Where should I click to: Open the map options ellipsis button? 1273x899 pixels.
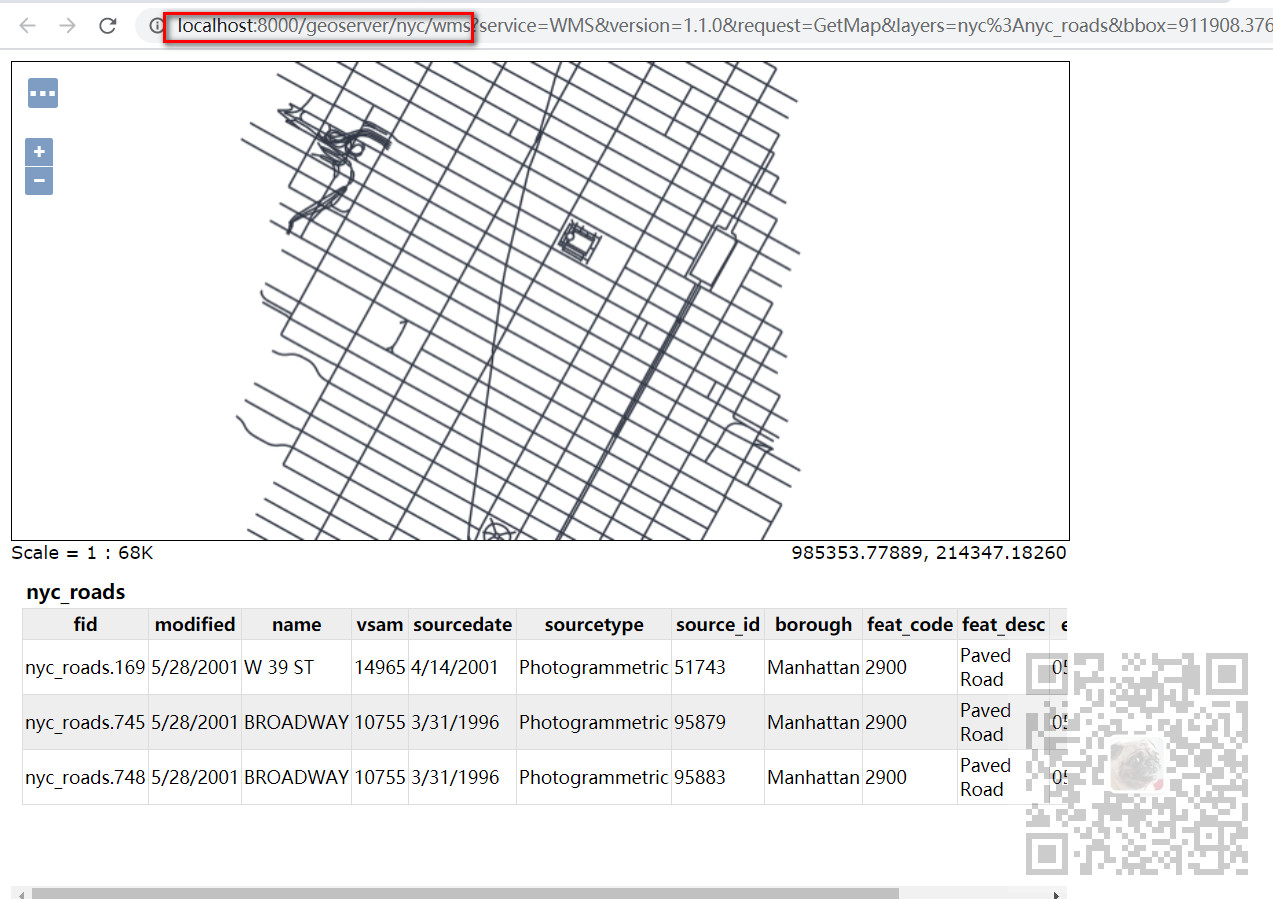(x=43, y=93)
